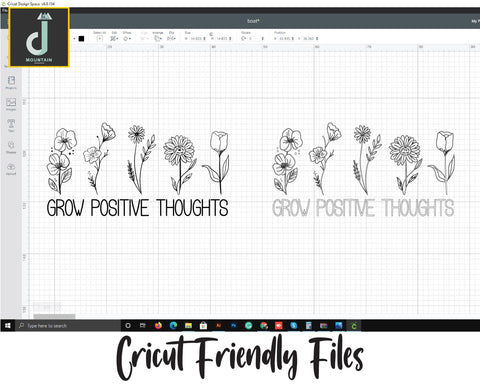Viewport: 480px width, 384px height.
Task: Open the Flip dropdown in the toolbar
Action: pyautogui.click(x=171, y=38)
